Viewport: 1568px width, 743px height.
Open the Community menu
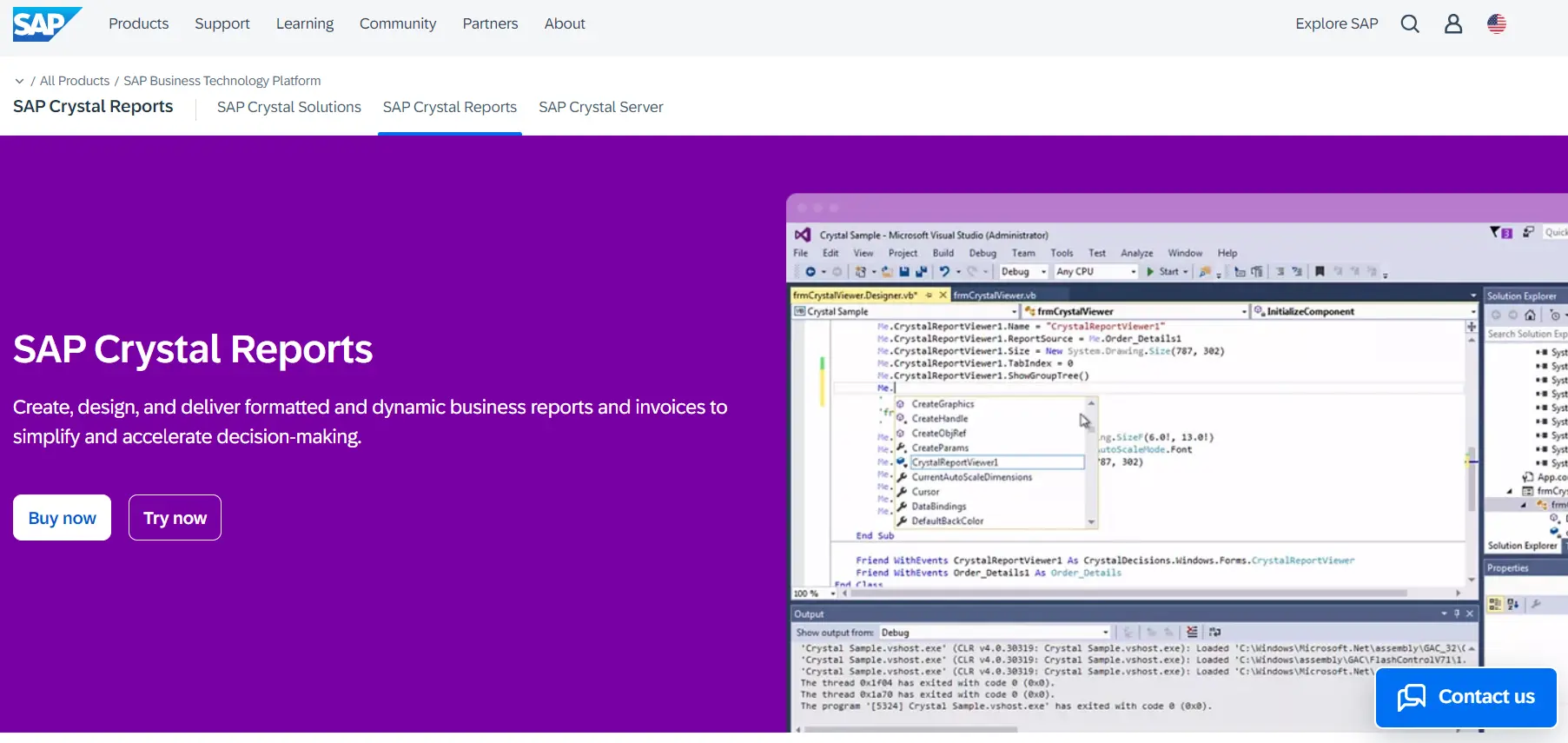(398, 23)
